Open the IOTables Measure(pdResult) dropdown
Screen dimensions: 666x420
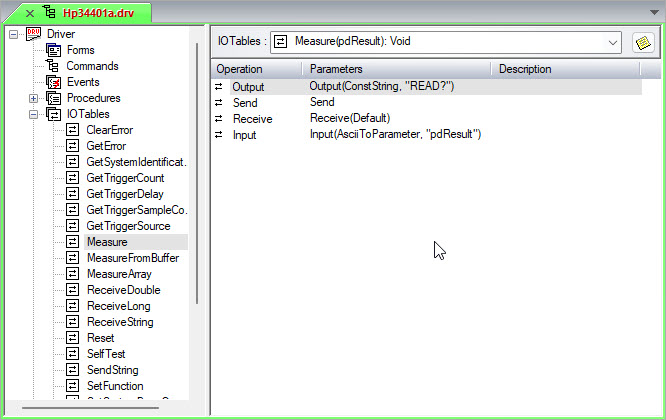click(612, 42)
